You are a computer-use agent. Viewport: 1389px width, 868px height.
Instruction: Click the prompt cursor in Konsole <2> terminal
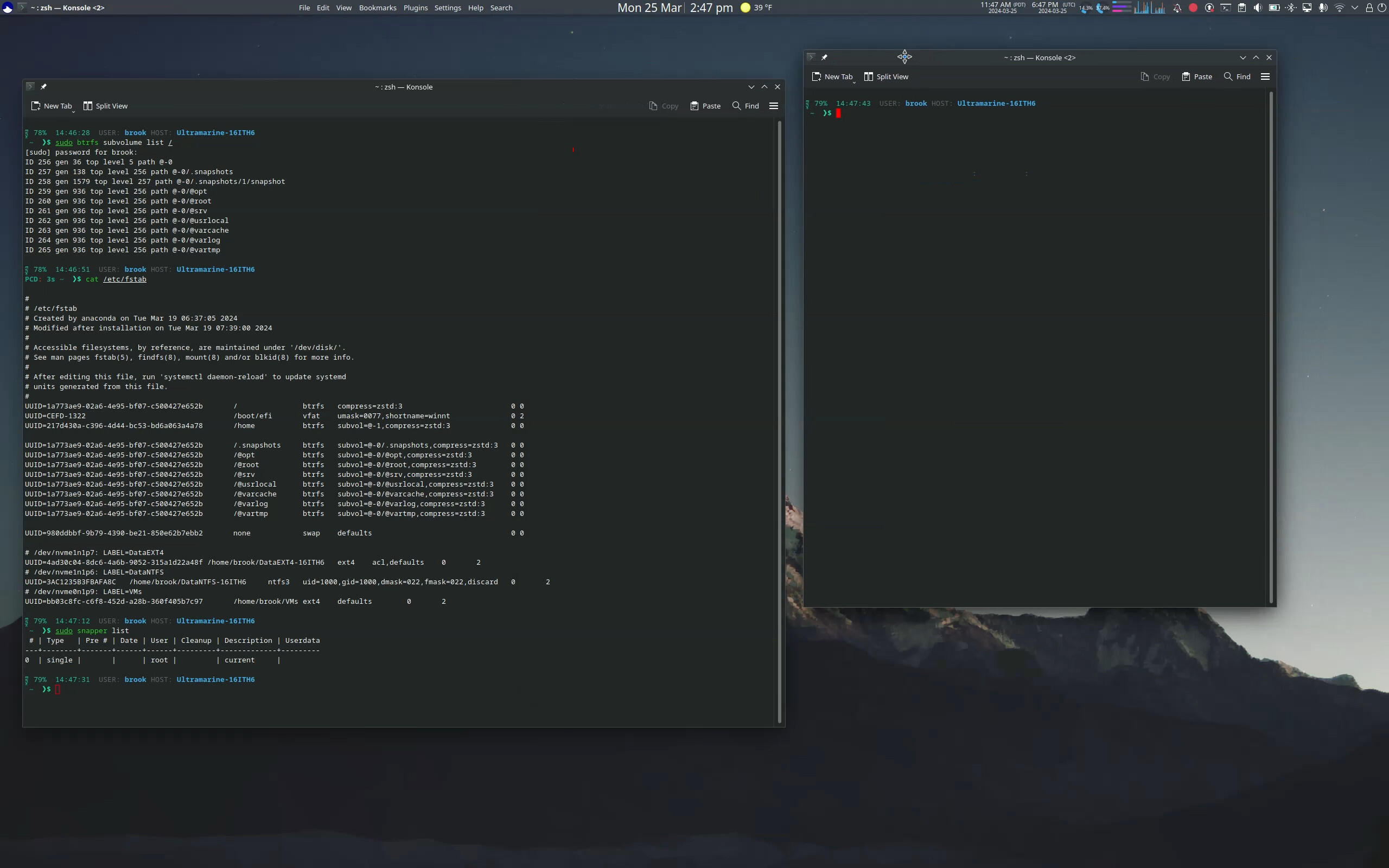[838, 113]
